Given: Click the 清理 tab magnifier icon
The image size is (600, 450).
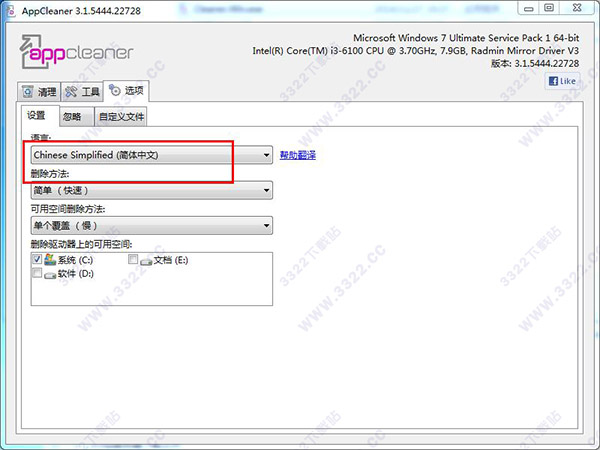Looking at the screenshot, I should tap(28, 92).
